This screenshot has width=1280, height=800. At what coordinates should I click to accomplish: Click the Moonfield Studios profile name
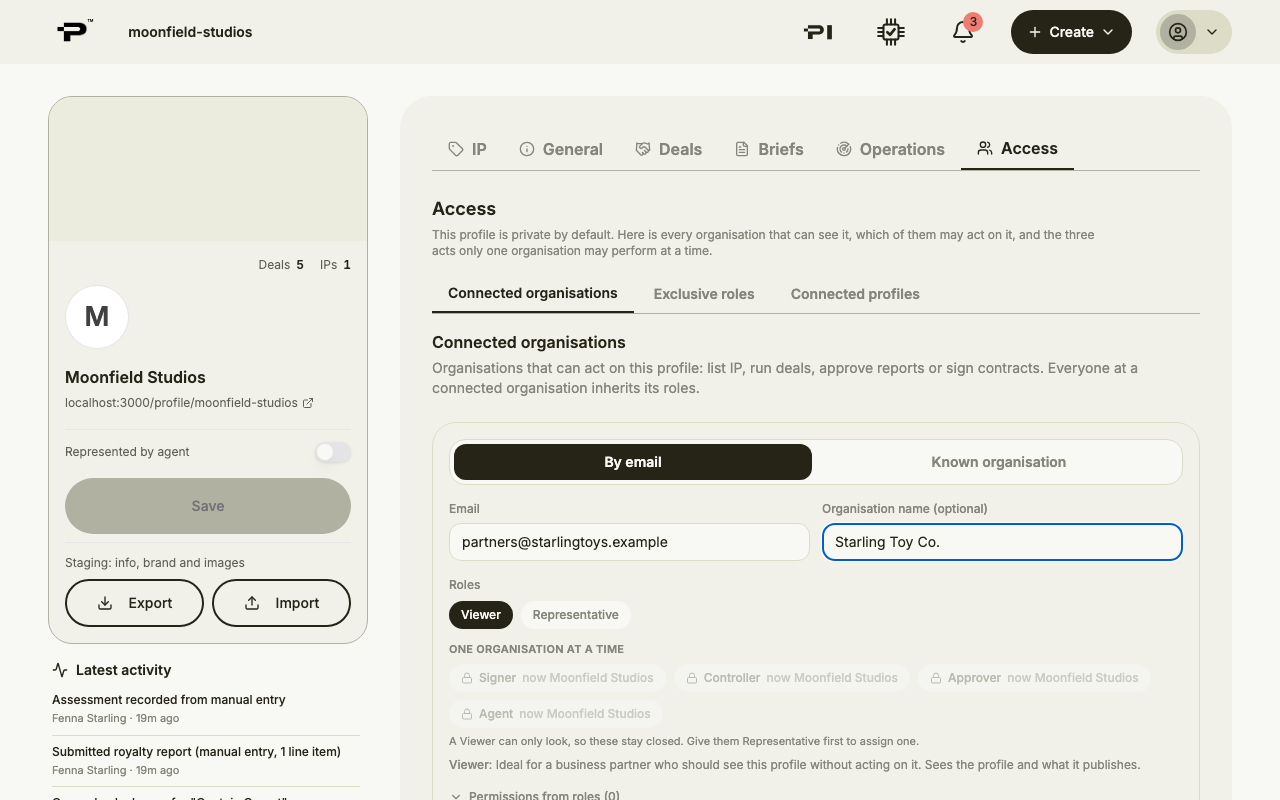pos(135,377)
